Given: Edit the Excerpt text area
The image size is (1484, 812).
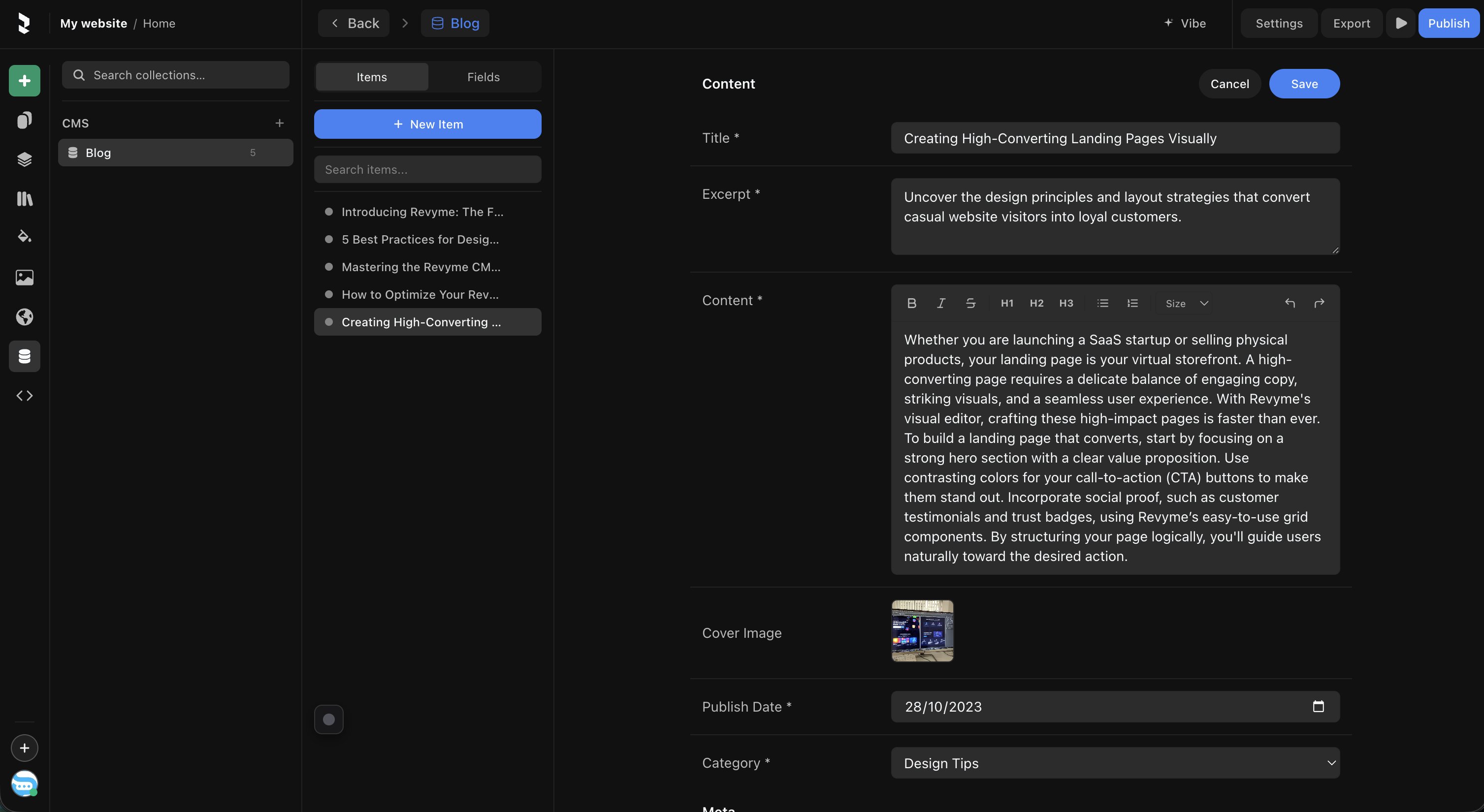Looking at the screenshot, I should click(x=1115, y=217).
